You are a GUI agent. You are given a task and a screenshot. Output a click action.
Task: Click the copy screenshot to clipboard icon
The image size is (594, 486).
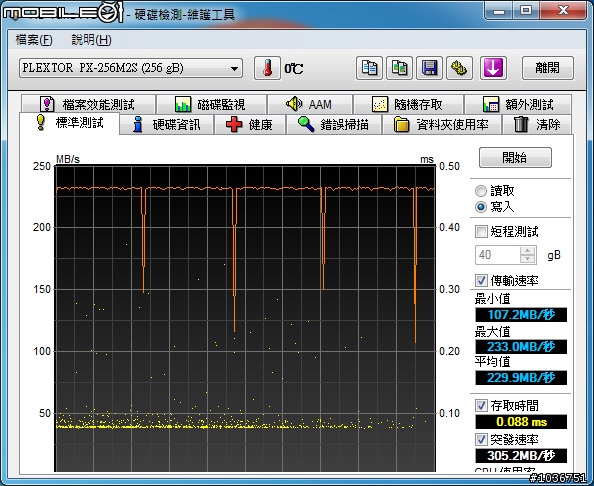[x=399, y=68]
